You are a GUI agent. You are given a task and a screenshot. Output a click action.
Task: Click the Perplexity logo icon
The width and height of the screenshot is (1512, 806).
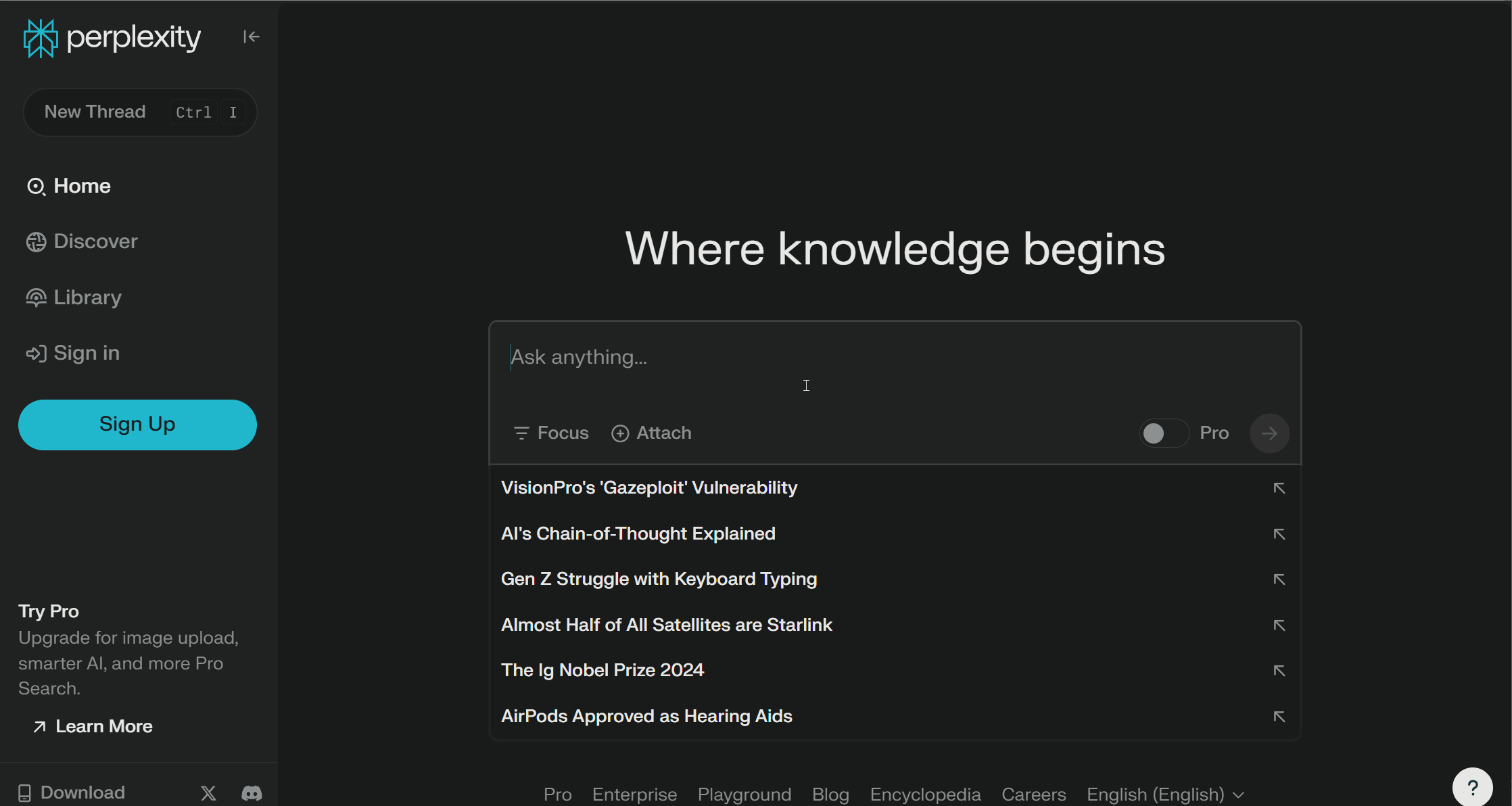pos(41,38)
